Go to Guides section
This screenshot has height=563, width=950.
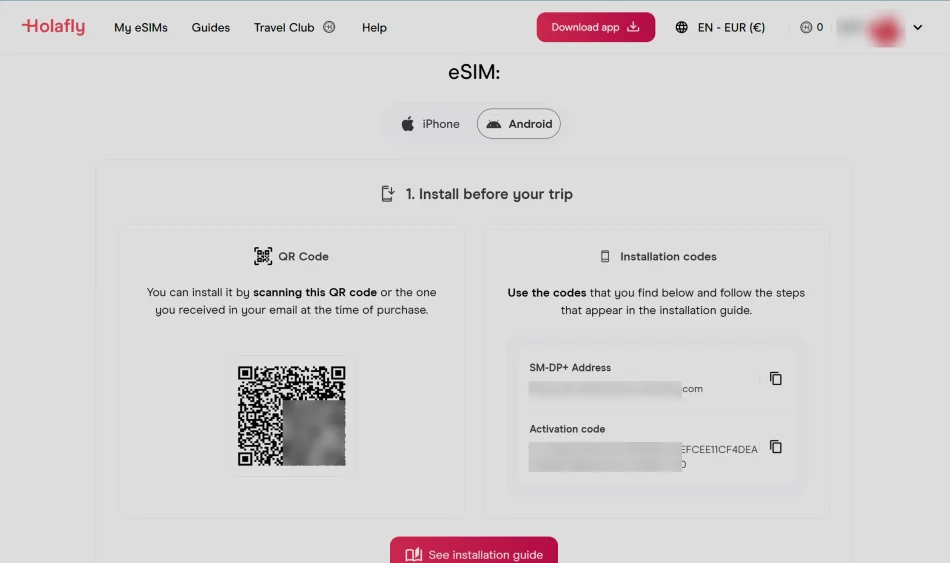pos(211,27)
